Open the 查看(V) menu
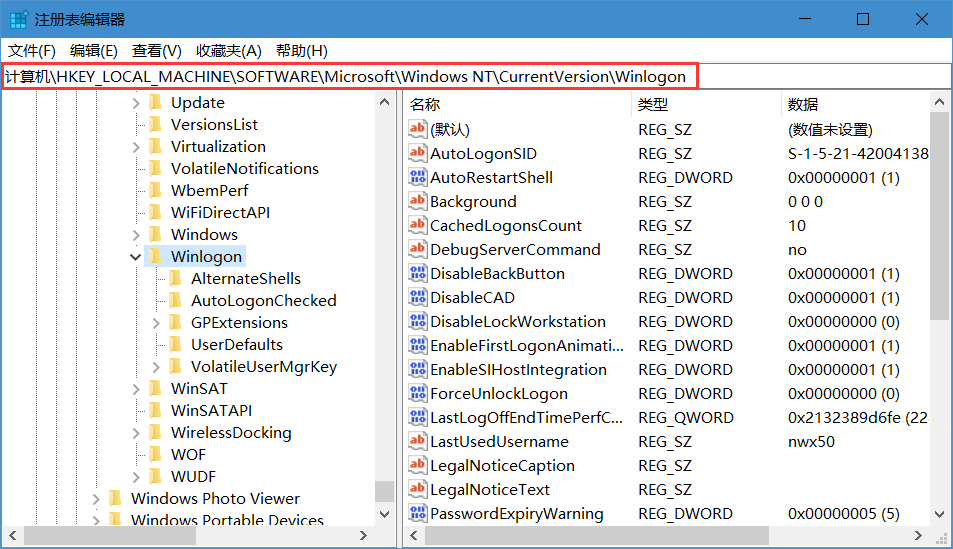953x549 pixels. click(157, 50)
